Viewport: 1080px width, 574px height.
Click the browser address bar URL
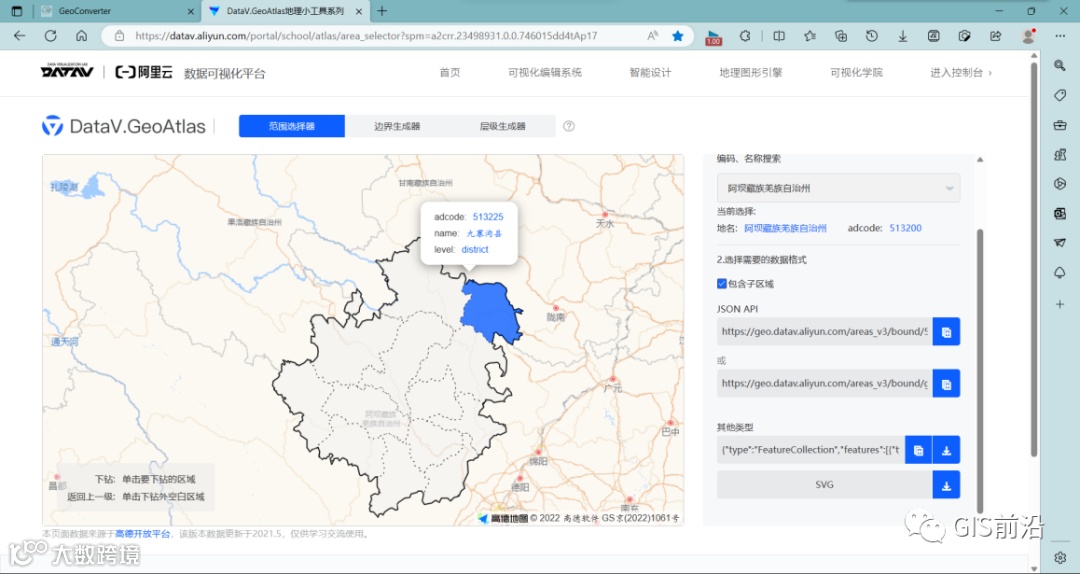point(366,36)
